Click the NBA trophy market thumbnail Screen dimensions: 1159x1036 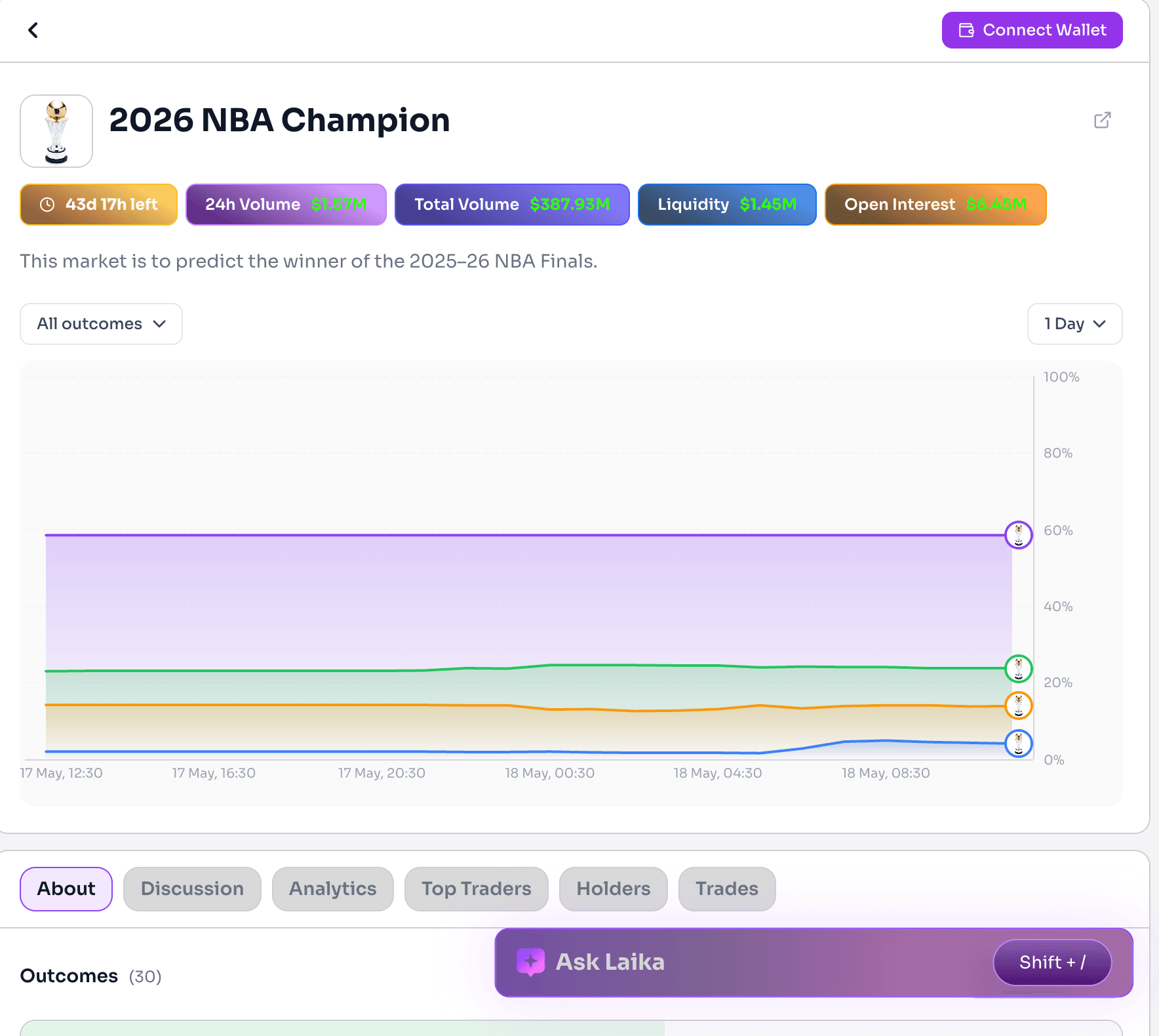click(56, 131)
